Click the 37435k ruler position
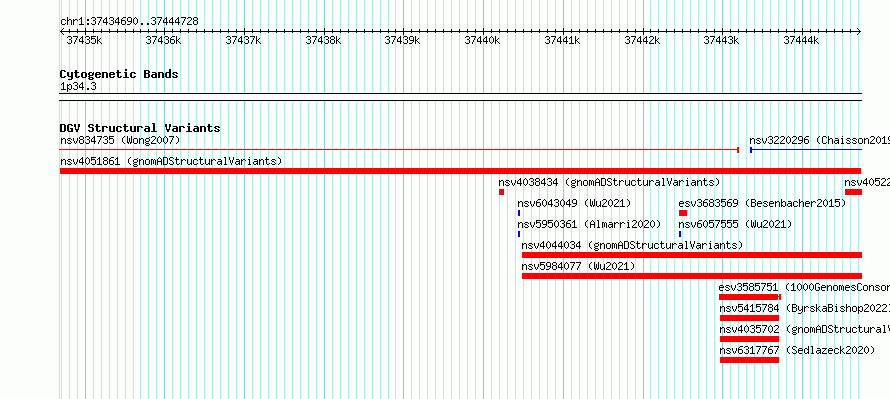The image size is (890, 399). coord(84,40)
